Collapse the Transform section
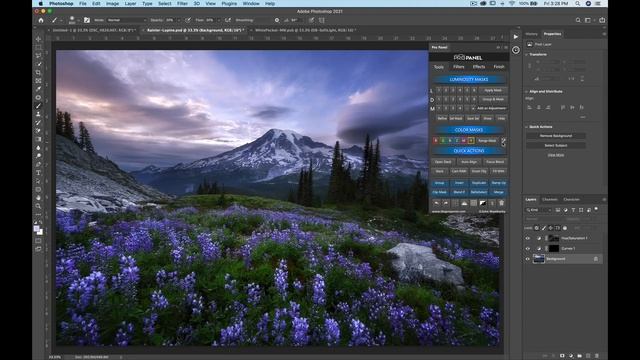This screenshot has height=360, width=640. click(x=527, y=54)
